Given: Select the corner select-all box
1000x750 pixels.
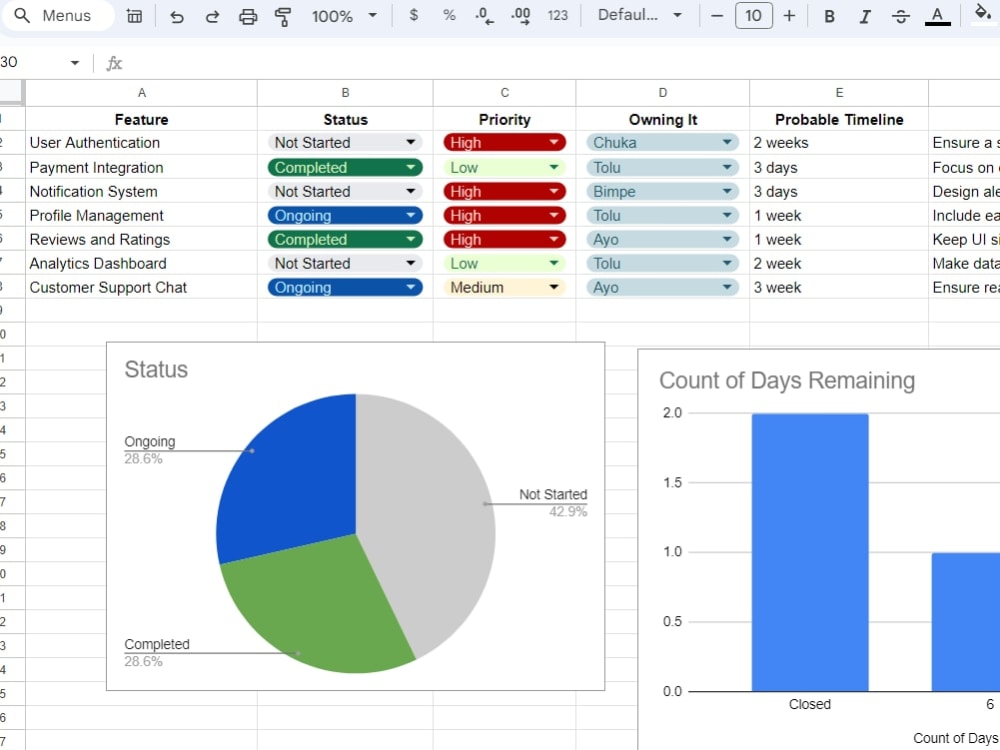Looking at the screenshot, I should pyautogui.click(x=12, y=93).
